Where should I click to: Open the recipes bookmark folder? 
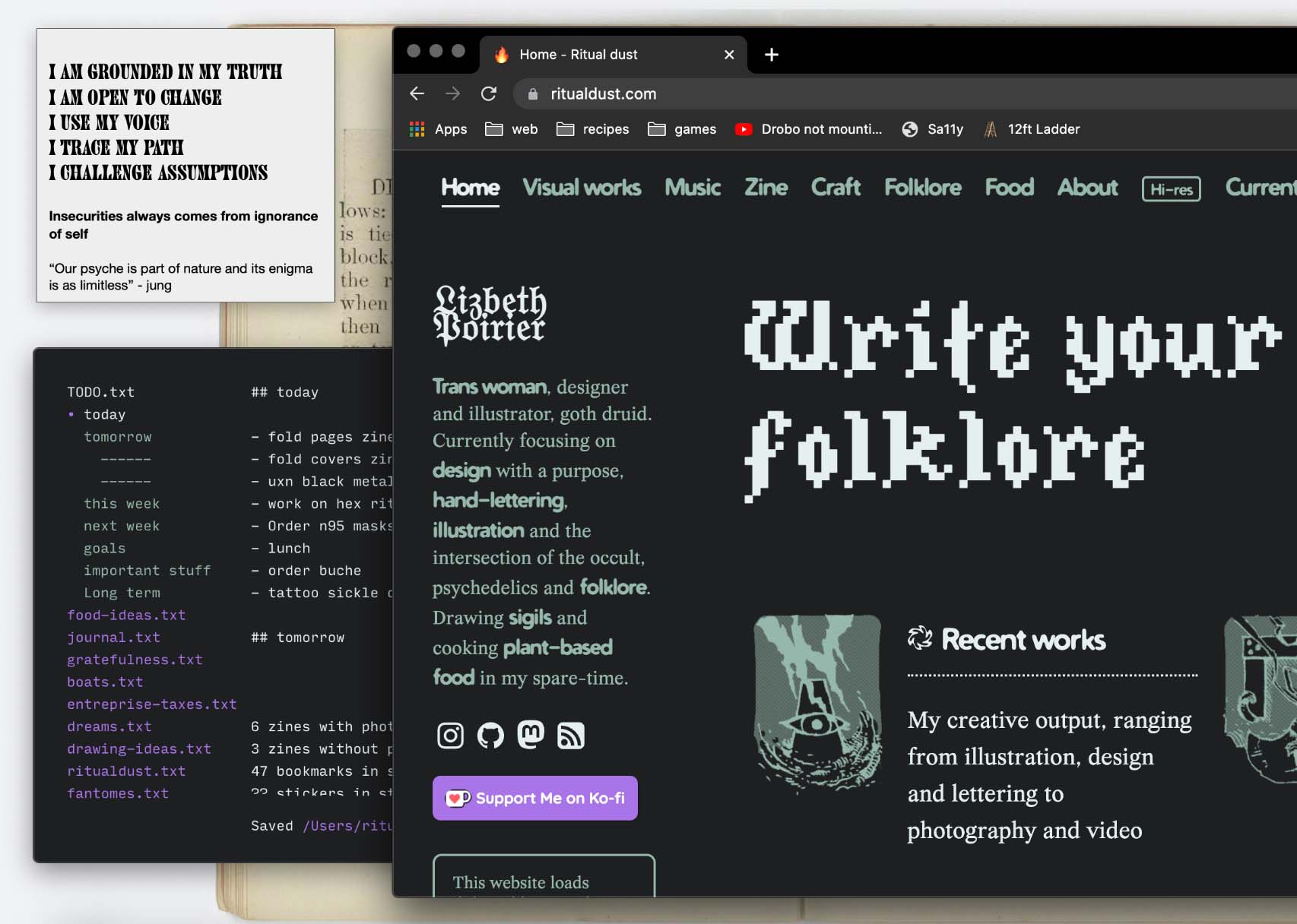pos(593,129)
